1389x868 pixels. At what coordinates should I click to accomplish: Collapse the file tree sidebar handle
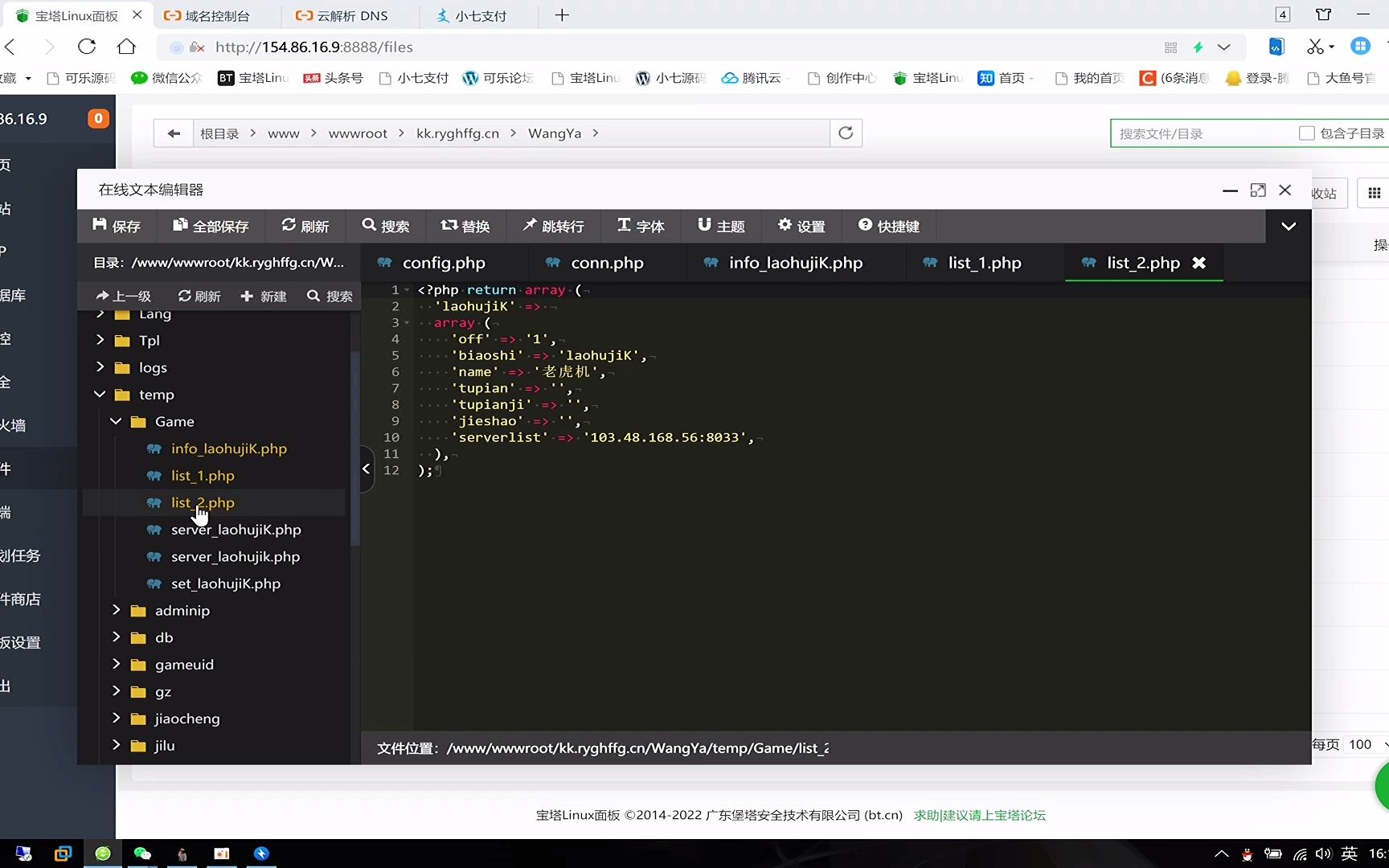click(x=367, y=469)
